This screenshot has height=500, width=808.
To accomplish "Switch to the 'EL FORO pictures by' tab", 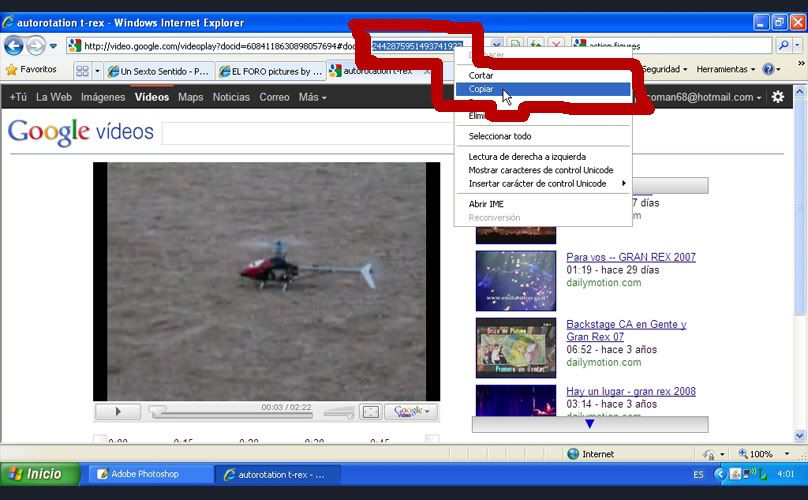I will point(271,71).
